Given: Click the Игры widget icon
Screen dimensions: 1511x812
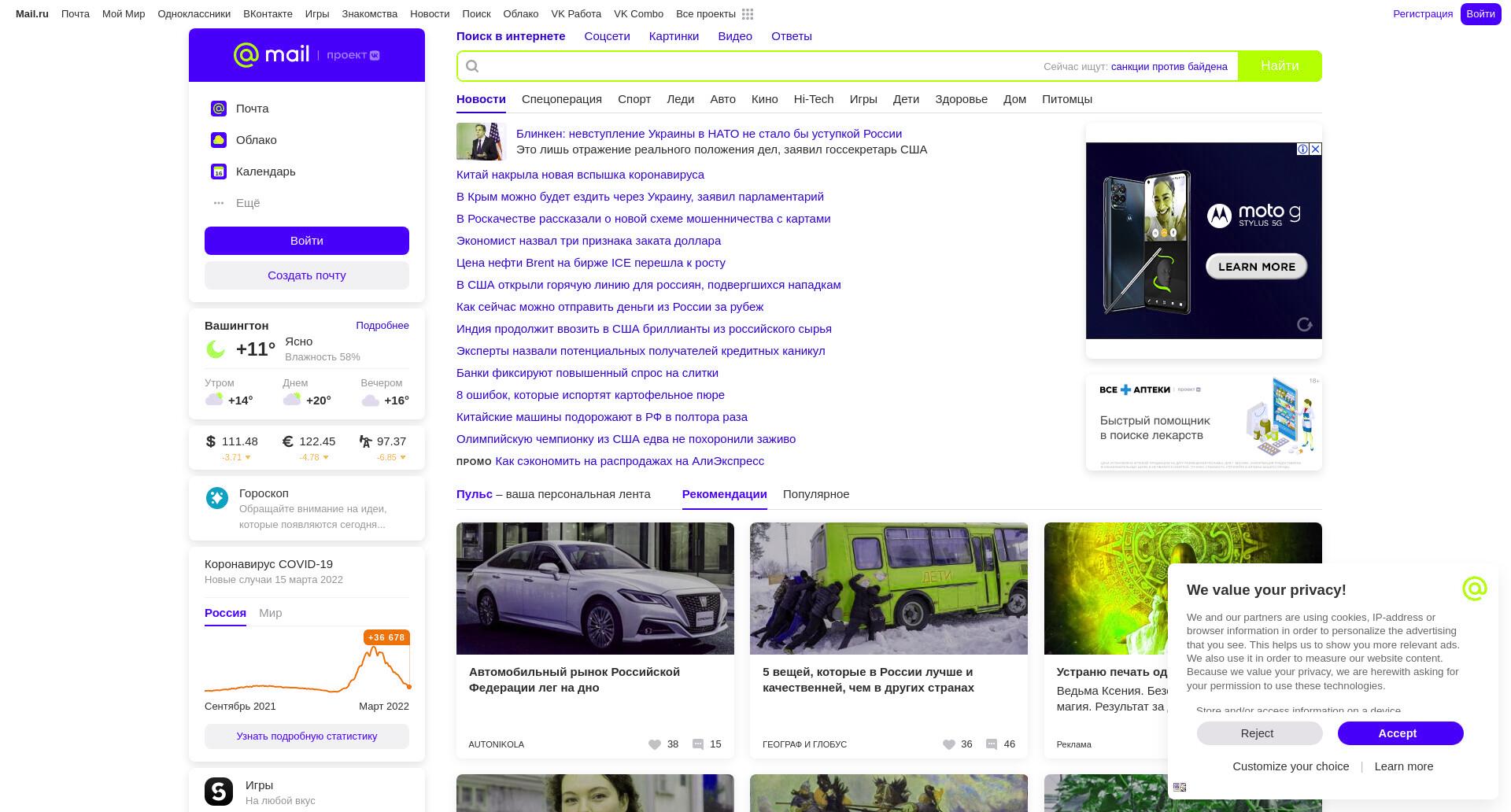Looking at the screenshot, I should pyautogui.click(x=219, y=792).
